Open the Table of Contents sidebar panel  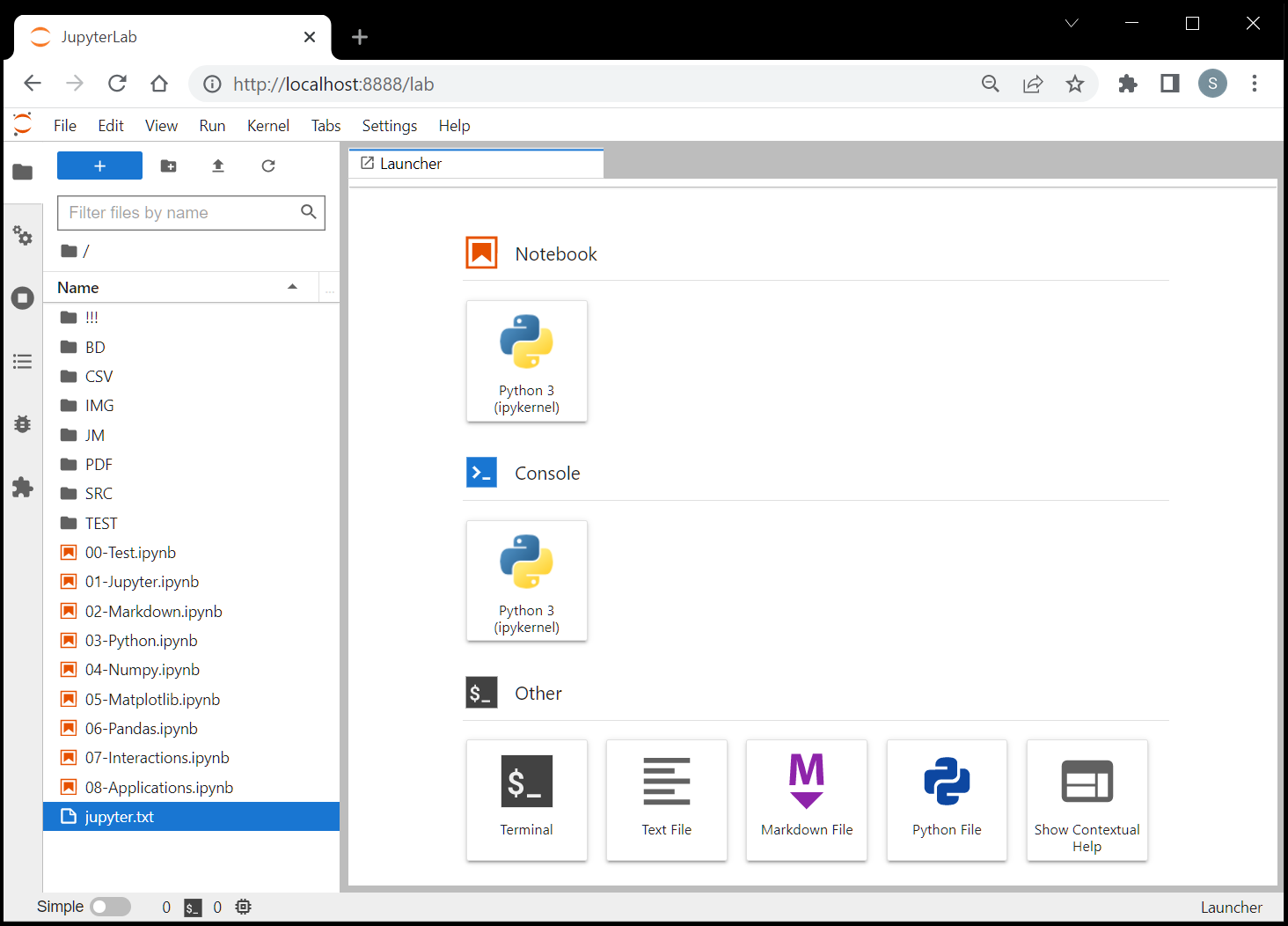(x=23, y=362)
